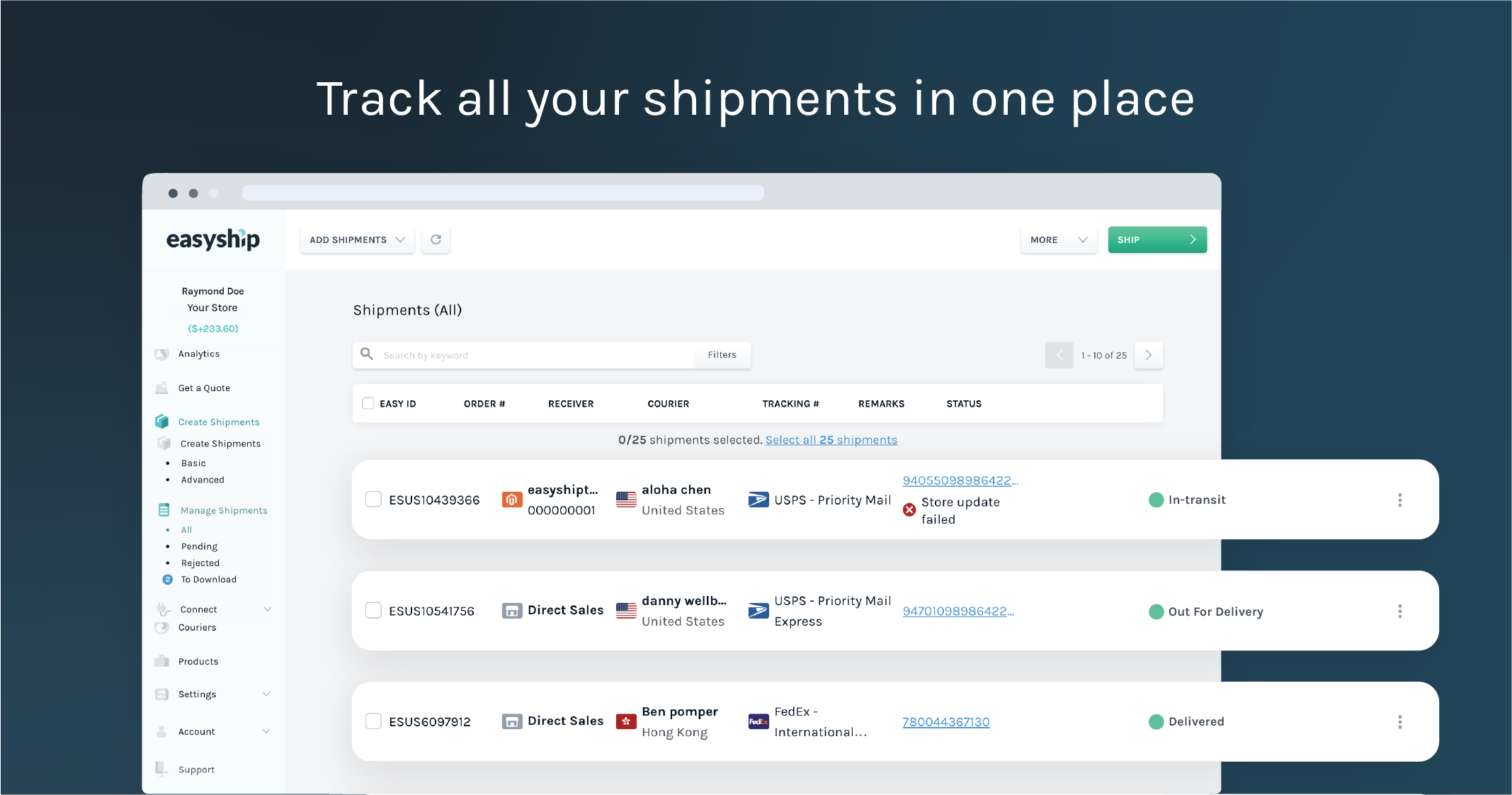Expand the Settings sidebar section
The image size is (1512, 795).
(266, 694)
